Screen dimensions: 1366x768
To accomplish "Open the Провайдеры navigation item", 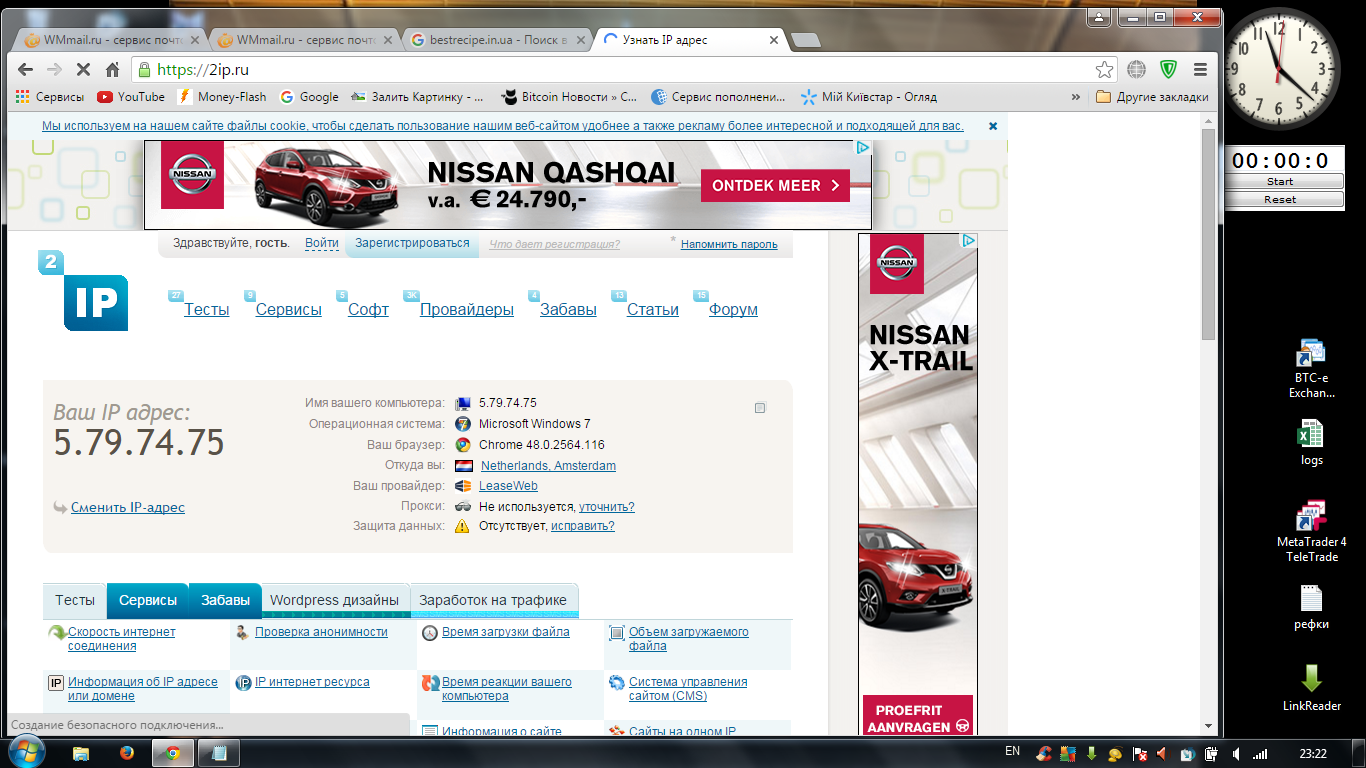I will [x=467, y=310].
